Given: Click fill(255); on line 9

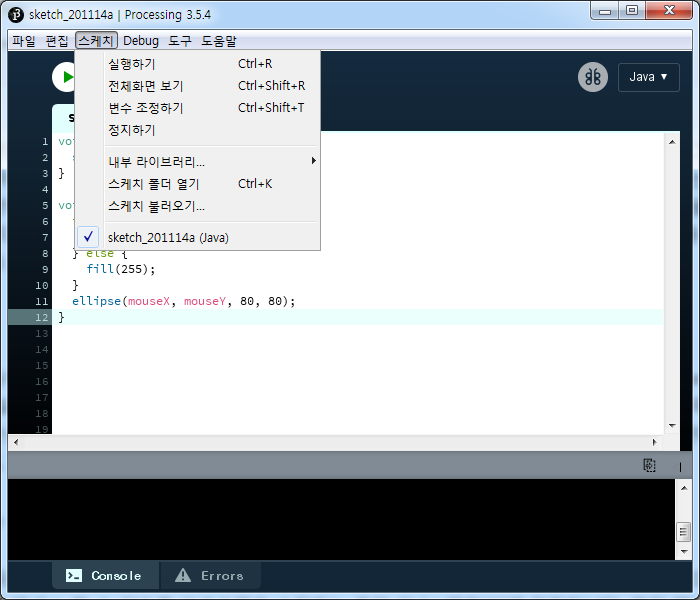Looking at the screenshot, I should (x=121, y=269).
